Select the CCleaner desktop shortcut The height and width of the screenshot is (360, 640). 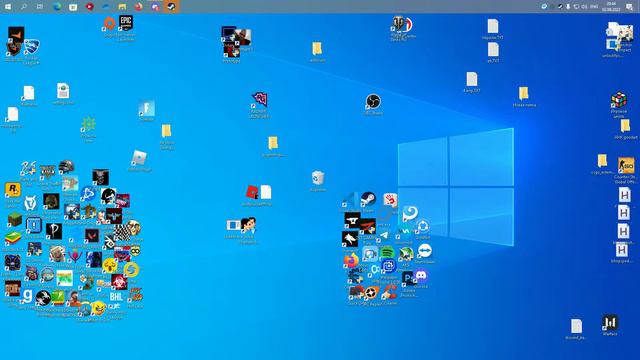pos(389,292)
